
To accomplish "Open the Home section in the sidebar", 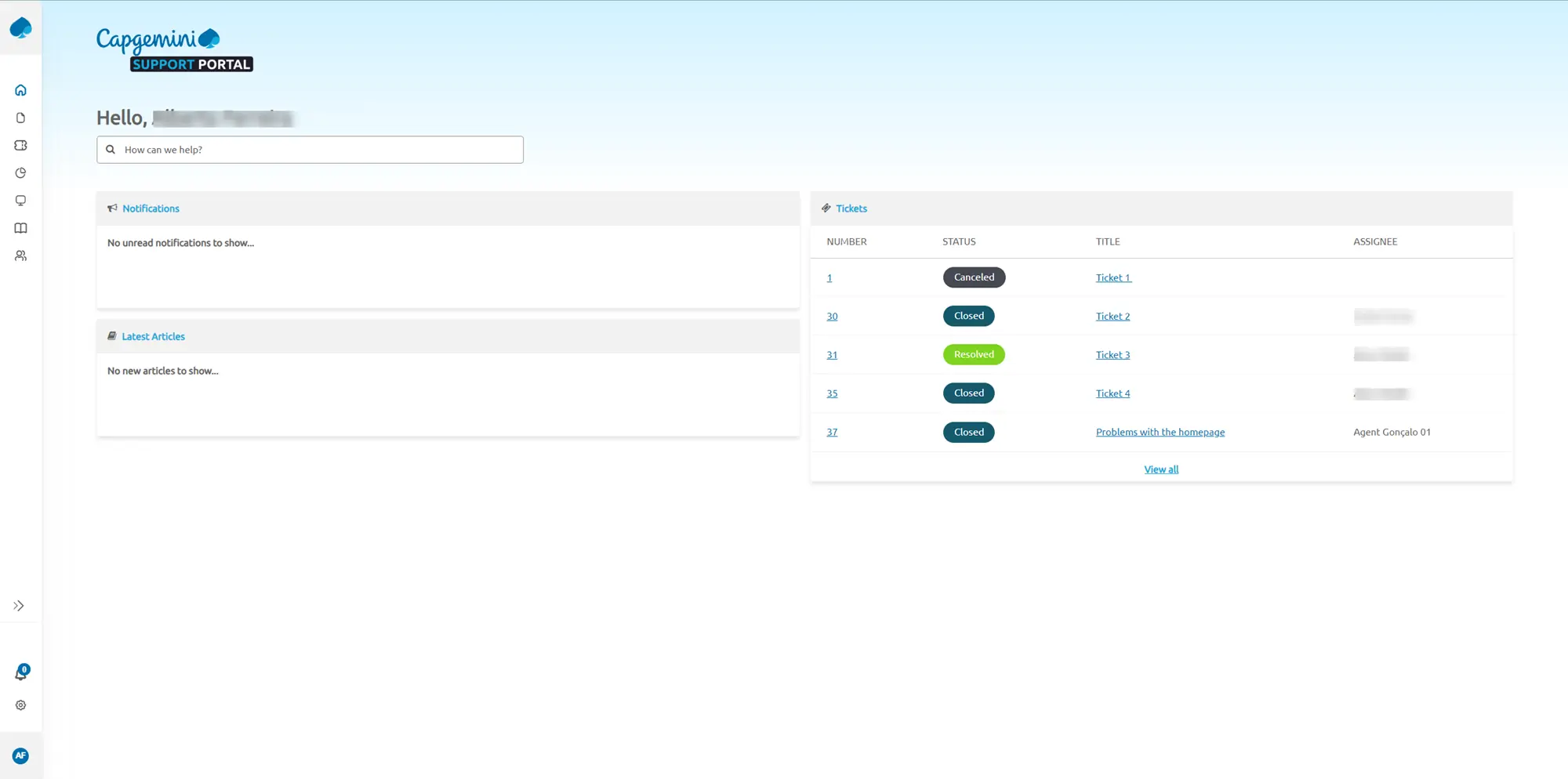I will point(20,89).
